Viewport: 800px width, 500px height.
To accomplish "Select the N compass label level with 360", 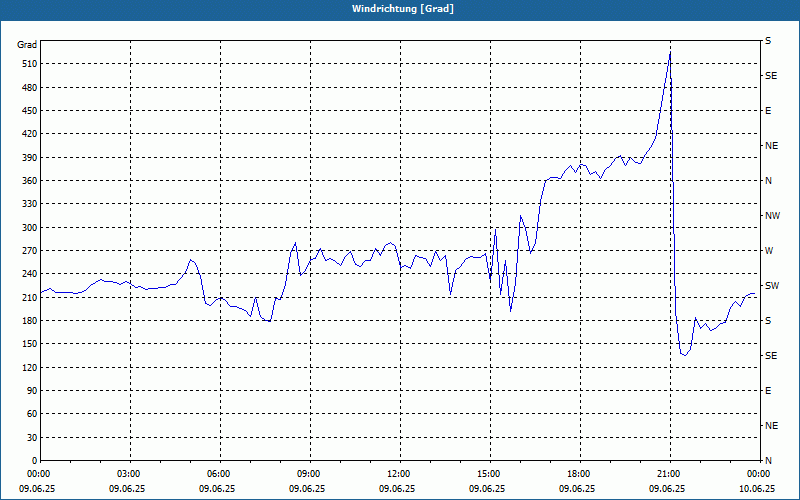I will click(768, 181).
